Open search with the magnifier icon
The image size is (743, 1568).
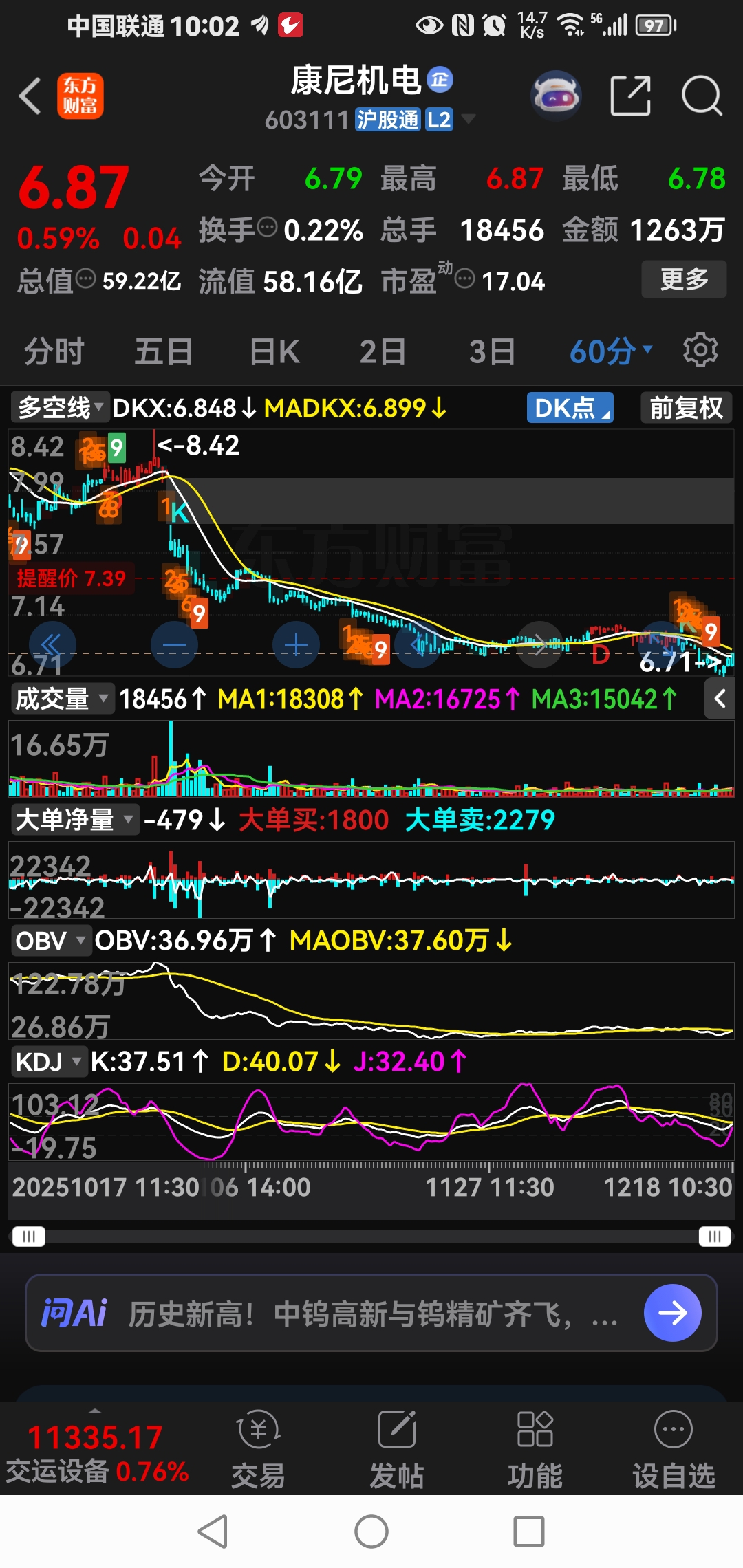702,96
